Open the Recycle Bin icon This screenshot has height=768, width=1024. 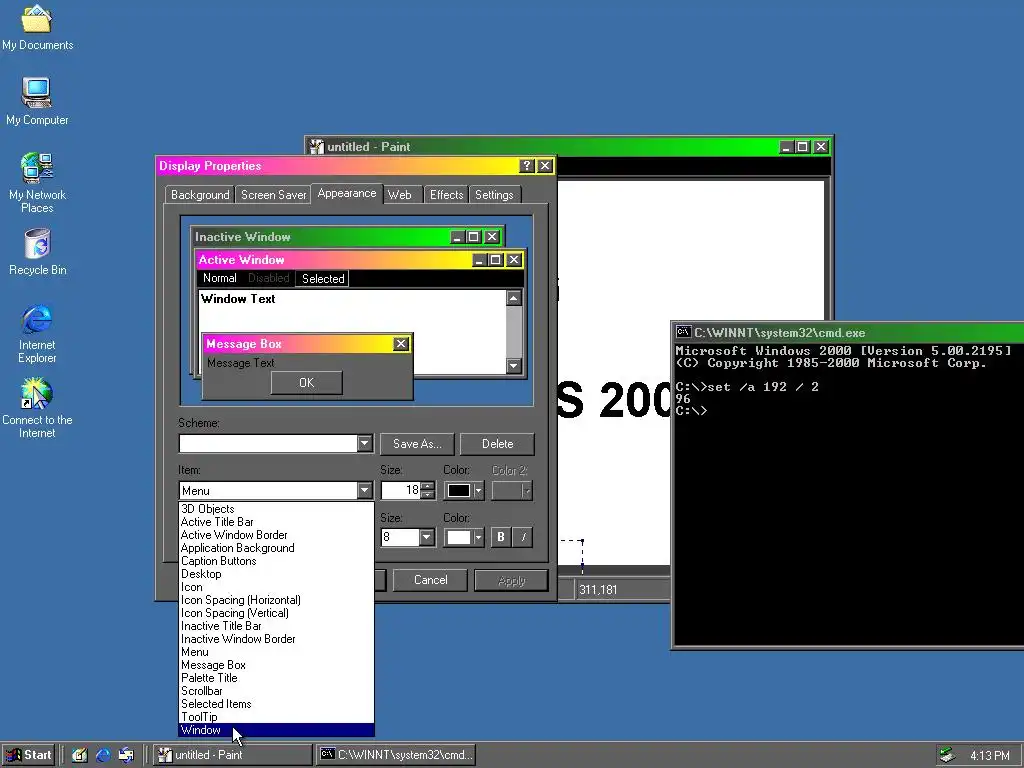(37, 252)
